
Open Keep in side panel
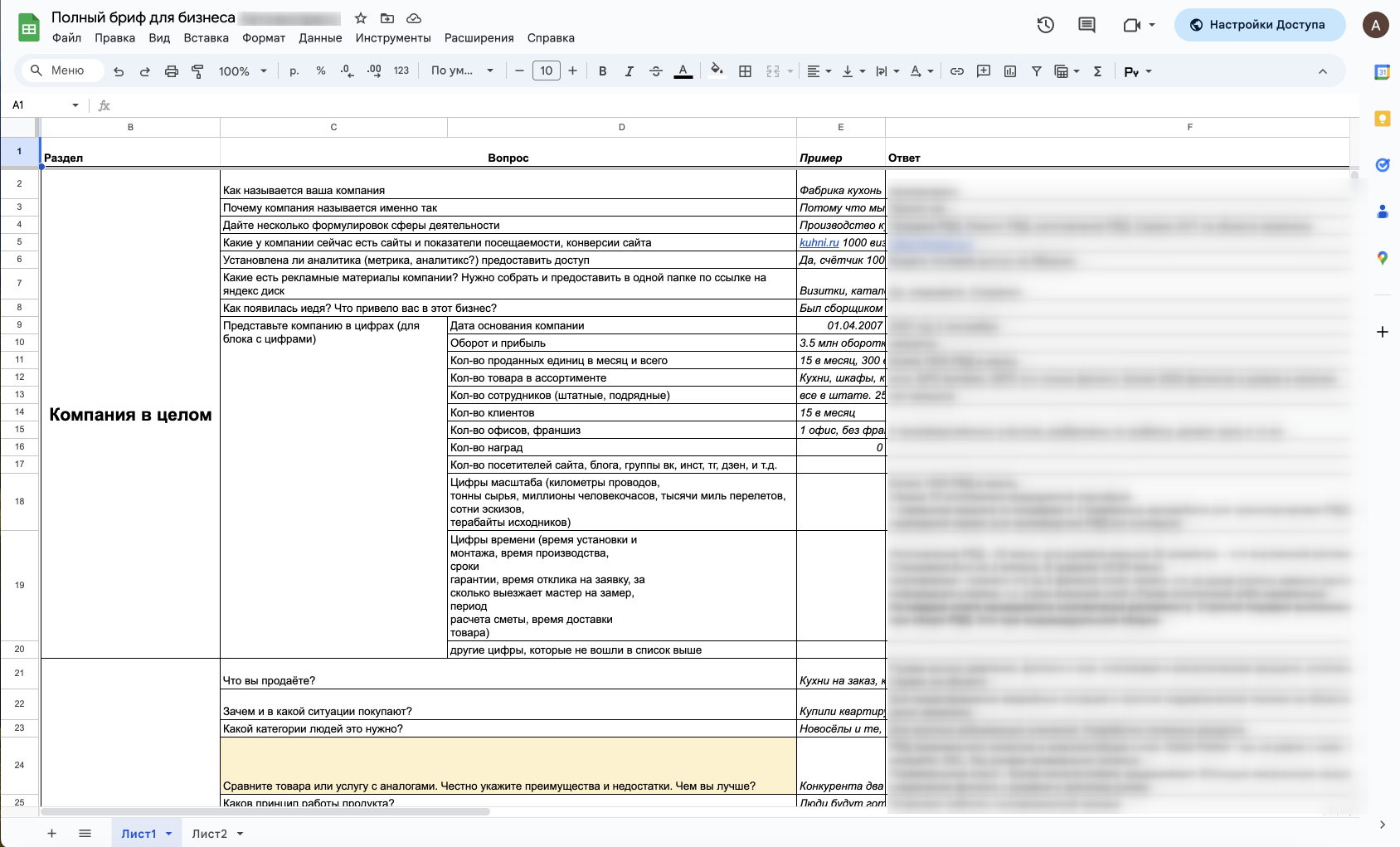pos(1383,119)
